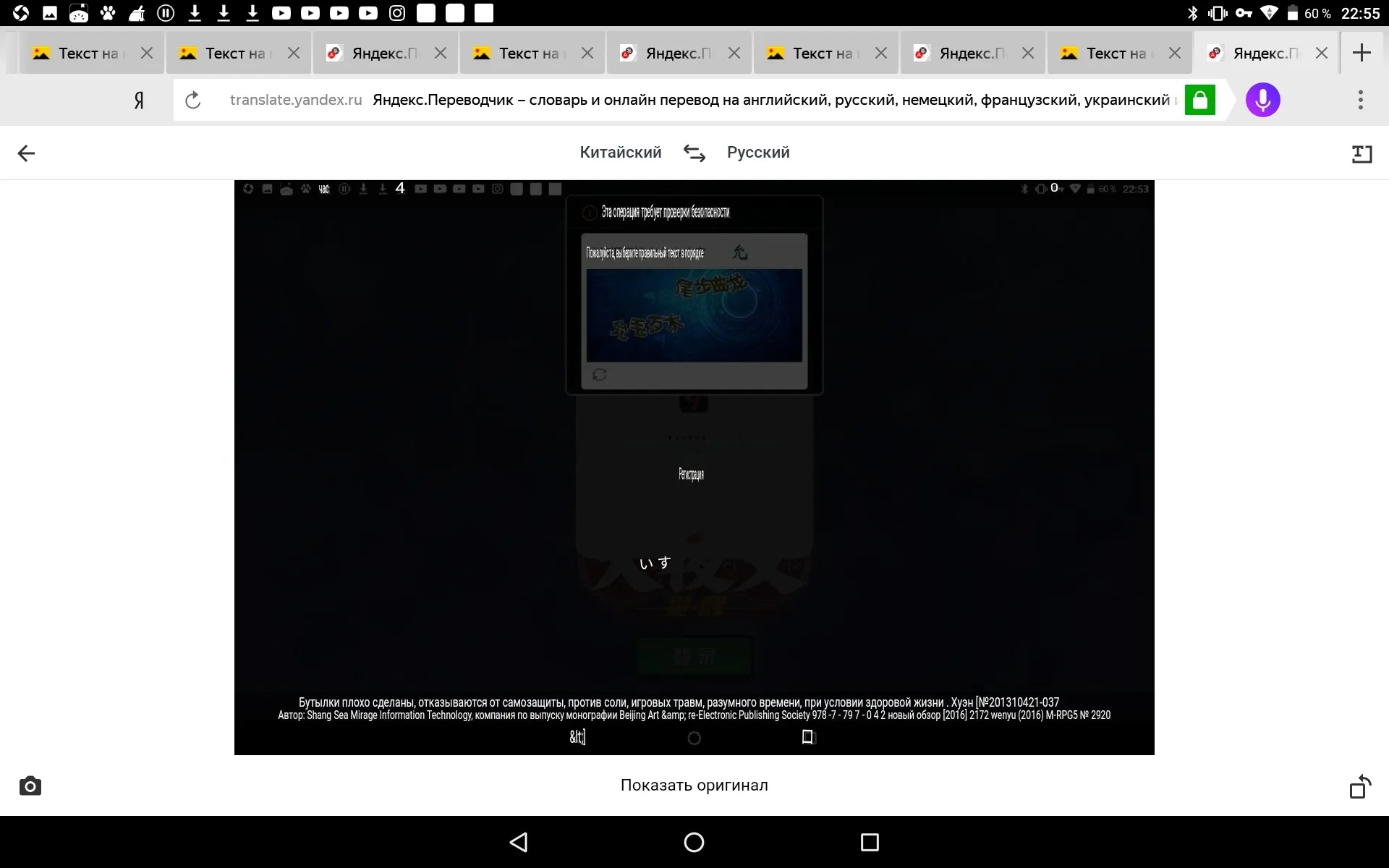Open a new tab with plus button
This screenshot has width=1389, height=868.
[x=1362, y=53]
